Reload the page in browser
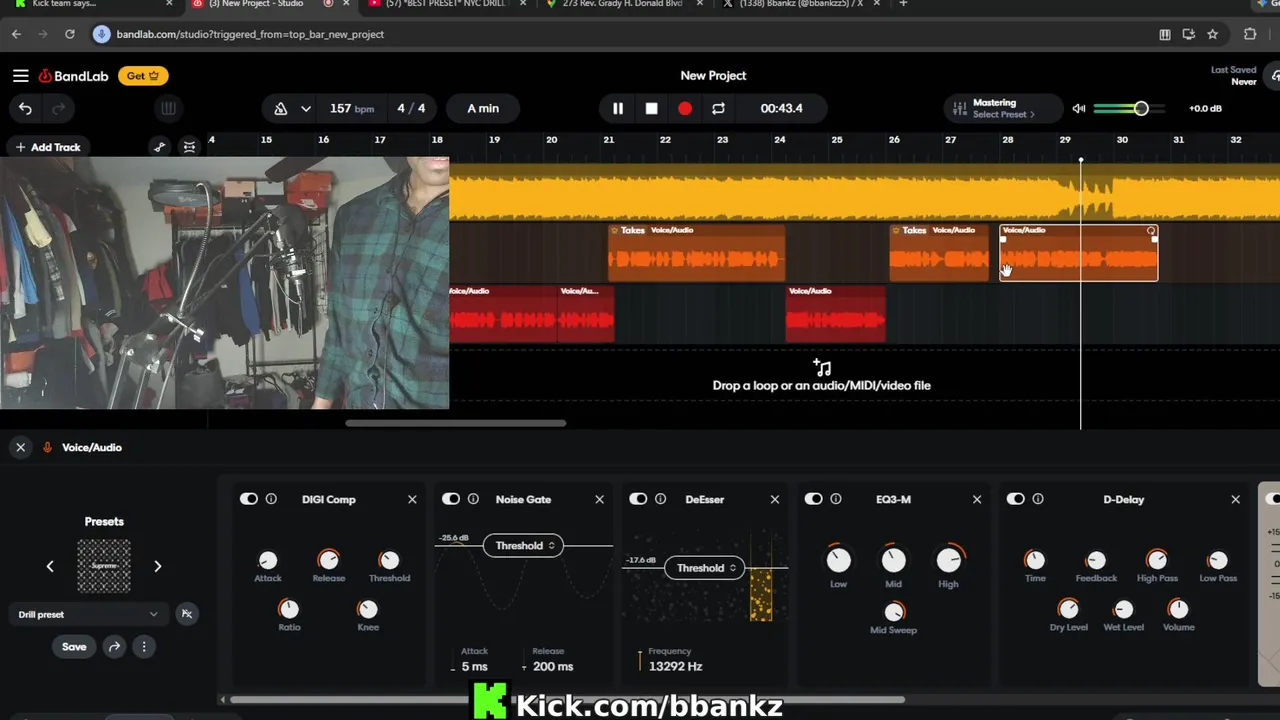 [70, 34]
